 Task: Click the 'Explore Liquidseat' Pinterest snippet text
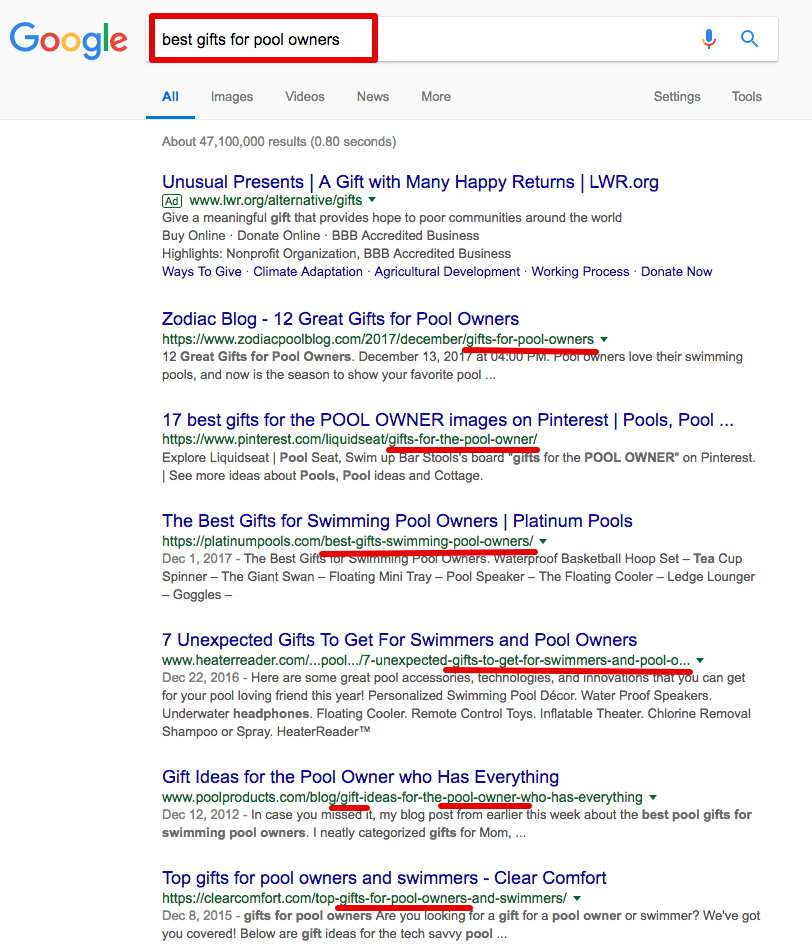click(459, 467)
